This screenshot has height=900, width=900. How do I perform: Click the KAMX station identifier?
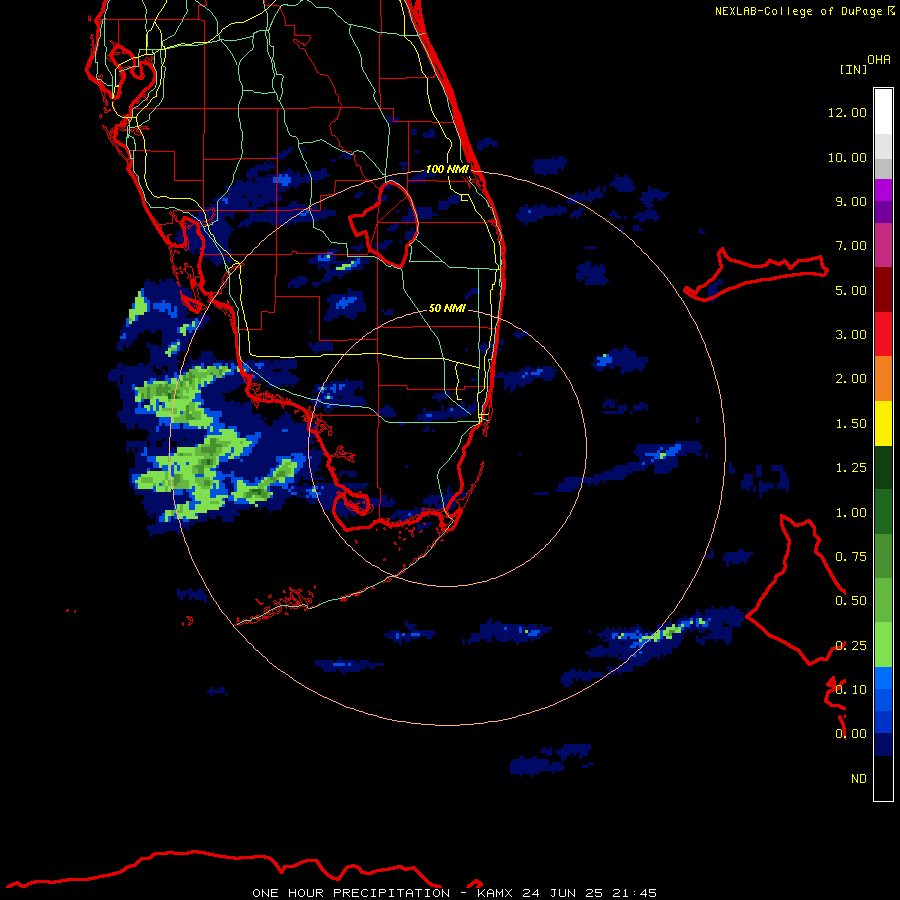pos(495,893)
